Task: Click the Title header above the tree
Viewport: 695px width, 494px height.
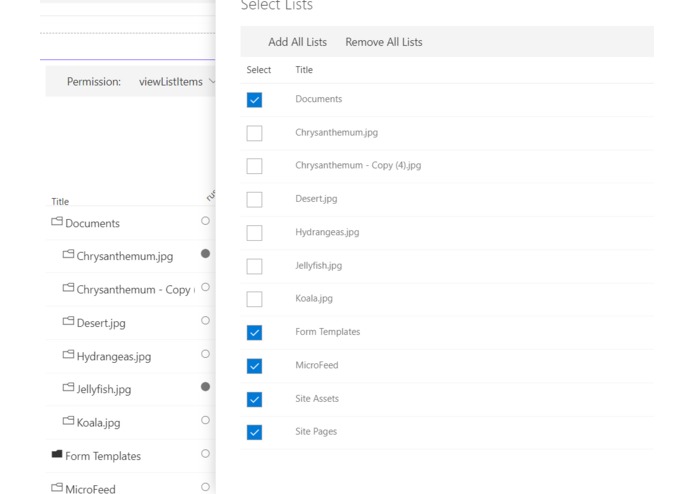Action: point(60,202)
